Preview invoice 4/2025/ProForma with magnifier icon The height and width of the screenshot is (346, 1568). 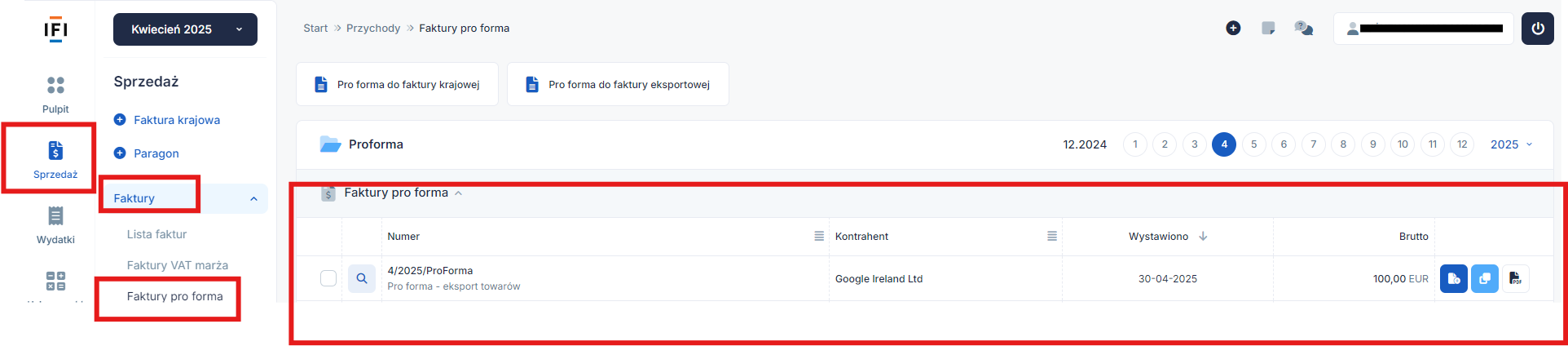[362, 278]
